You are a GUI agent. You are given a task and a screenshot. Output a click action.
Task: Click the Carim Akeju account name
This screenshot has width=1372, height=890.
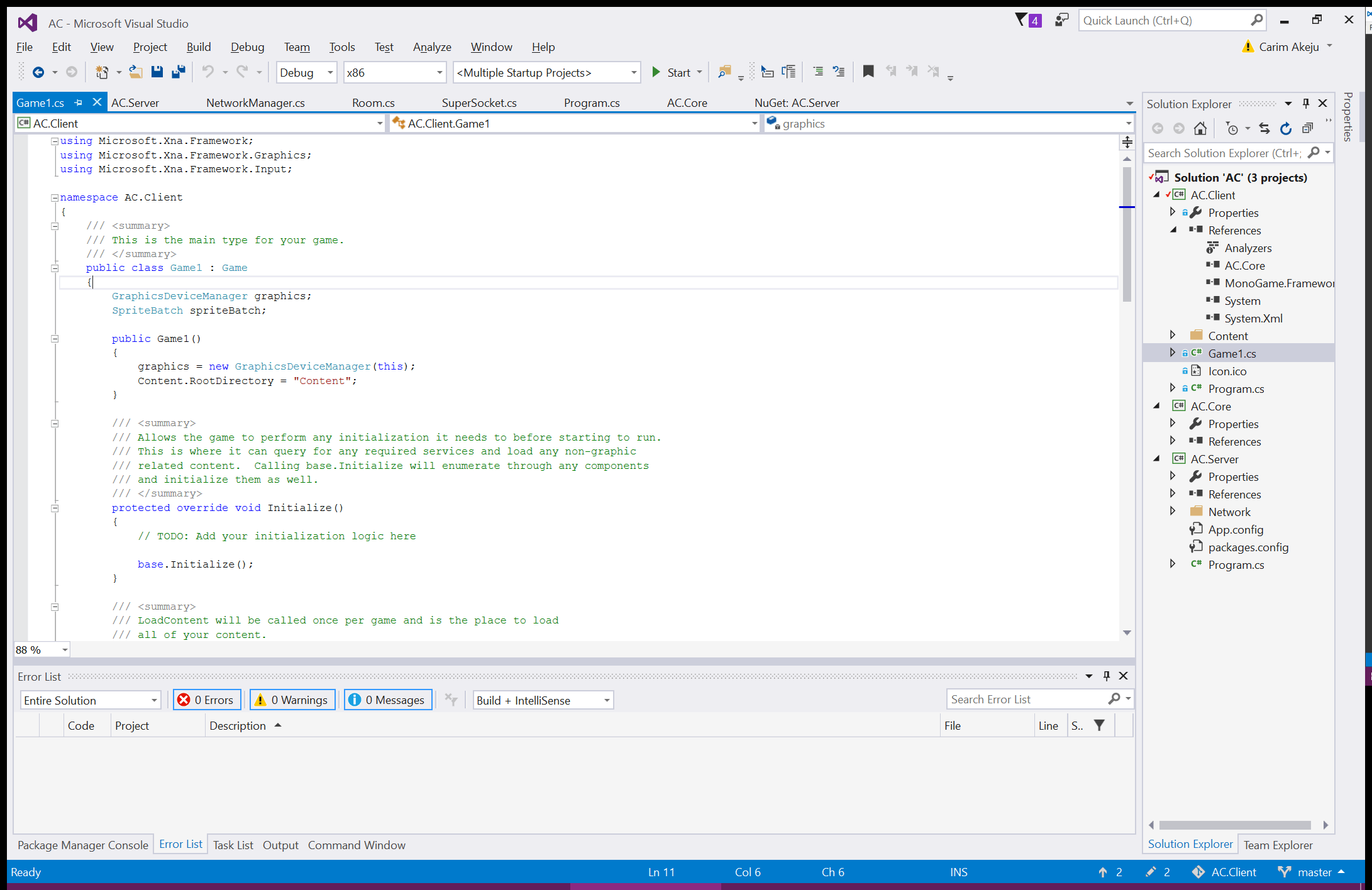1289,47
